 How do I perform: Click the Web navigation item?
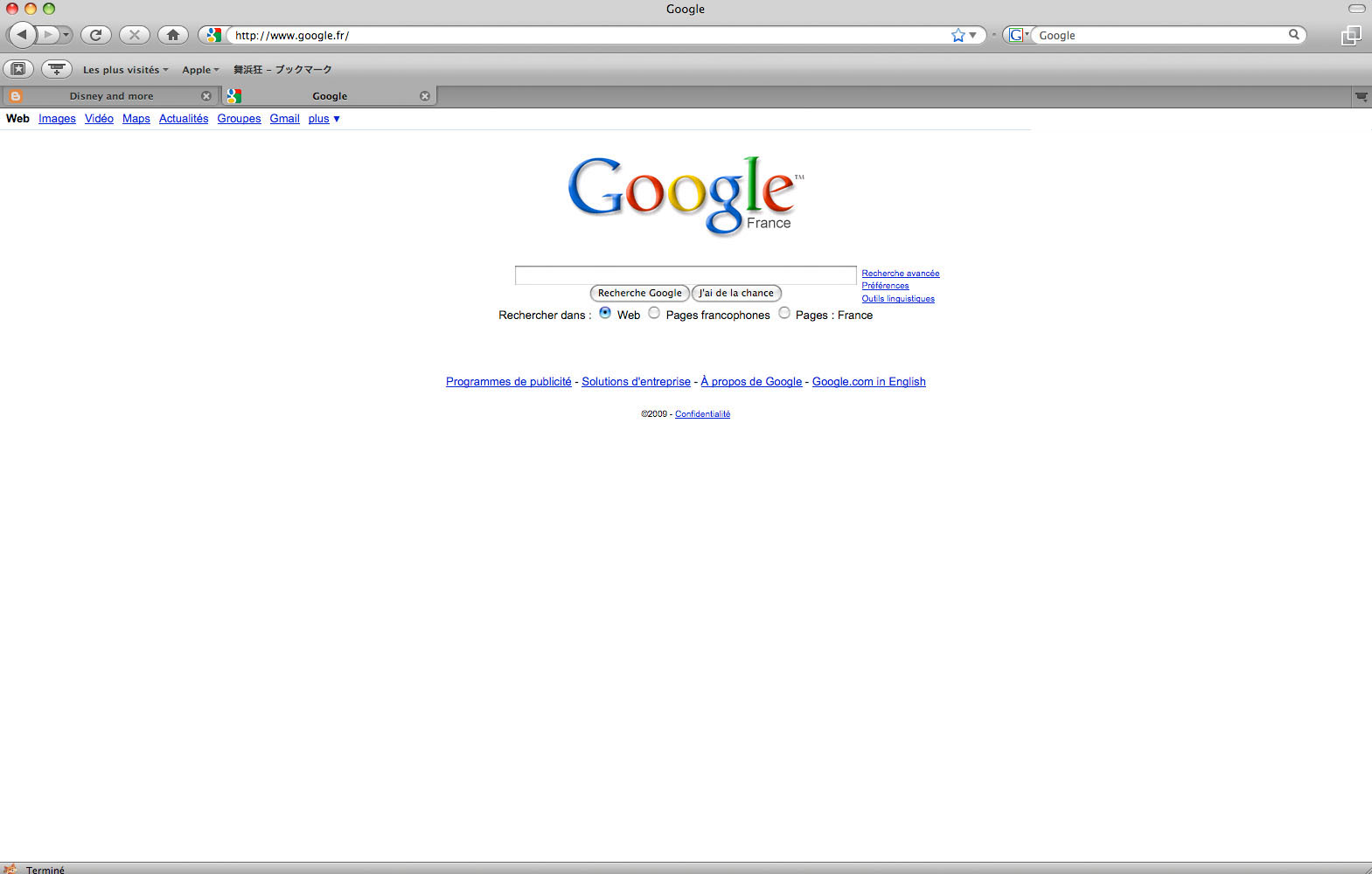17,119
